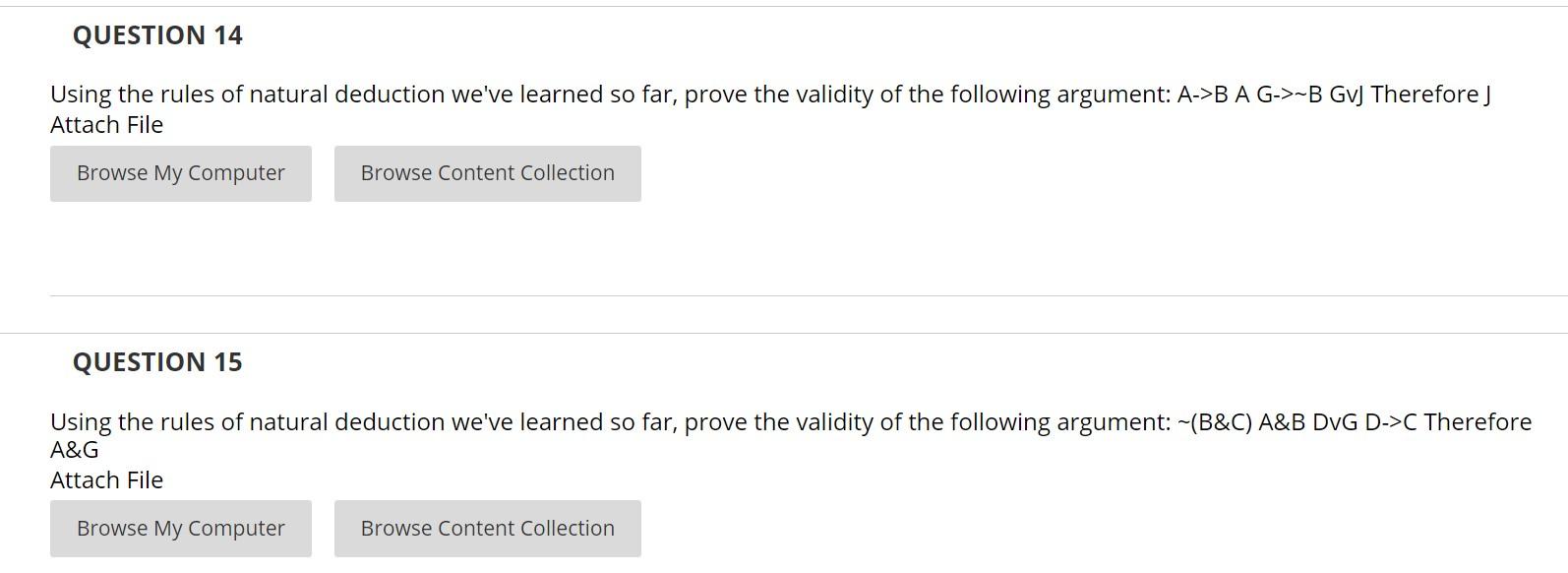Click Browse Content Collection under Question 15
This screenshot has width=1568, height=573.
(487, 528)
